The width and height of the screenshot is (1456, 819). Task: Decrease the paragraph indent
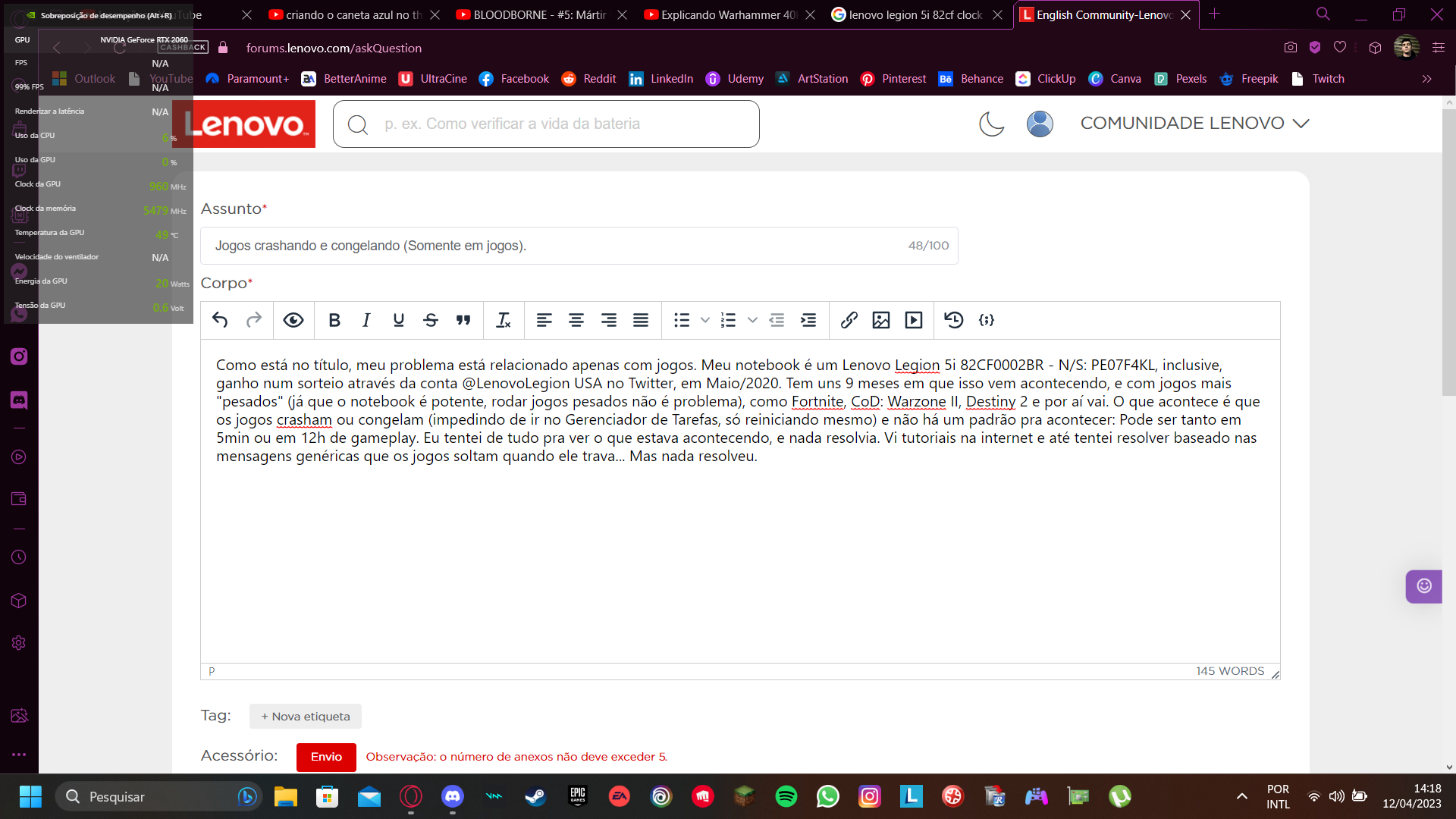pos(777,320)
